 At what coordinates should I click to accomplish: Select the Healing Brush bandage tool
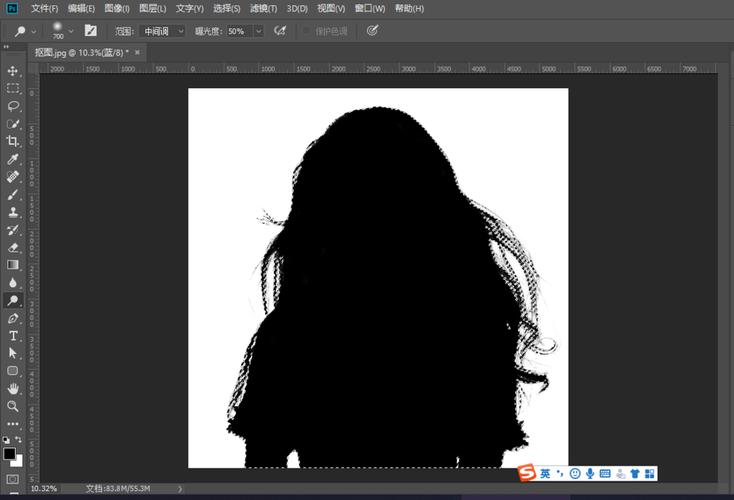coord(13,177)
